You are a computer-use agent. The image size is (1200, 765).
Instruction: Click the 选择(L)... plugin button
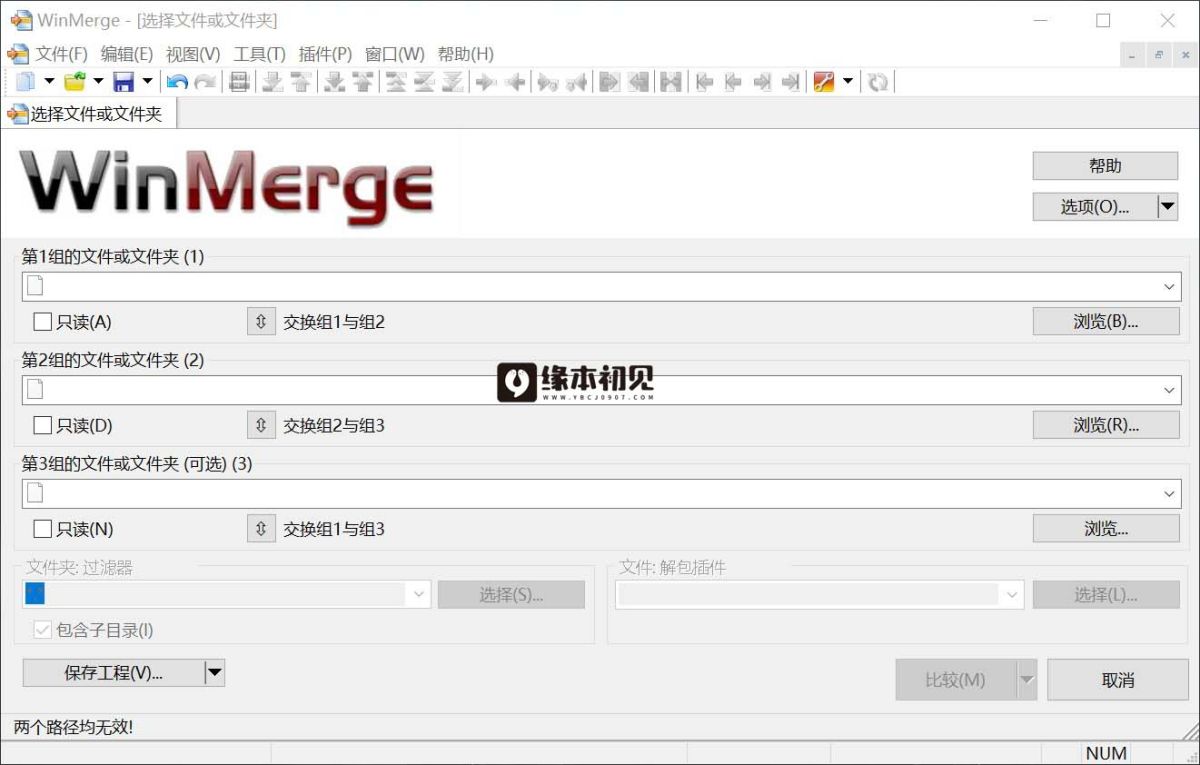tap(1106, 595)
